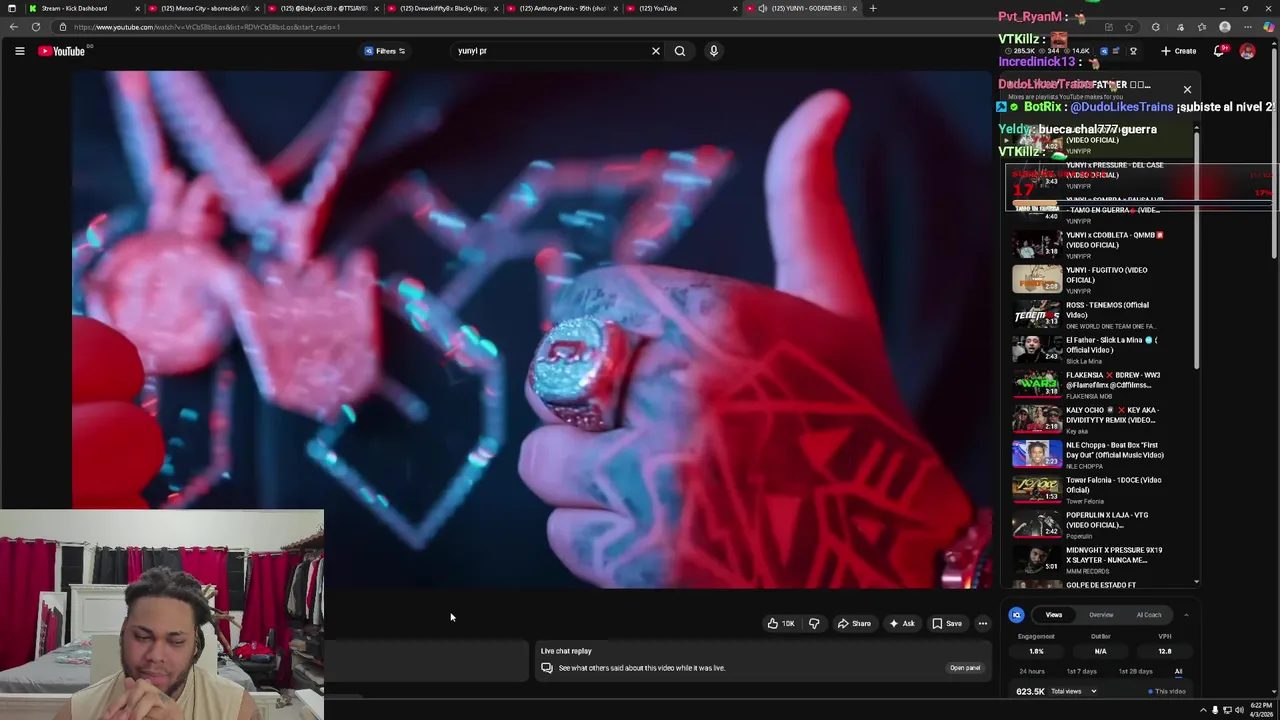Viewport: 1280px width, 720px height.
Task: Go to YouTube home via logo
Action: coord(62,51)
